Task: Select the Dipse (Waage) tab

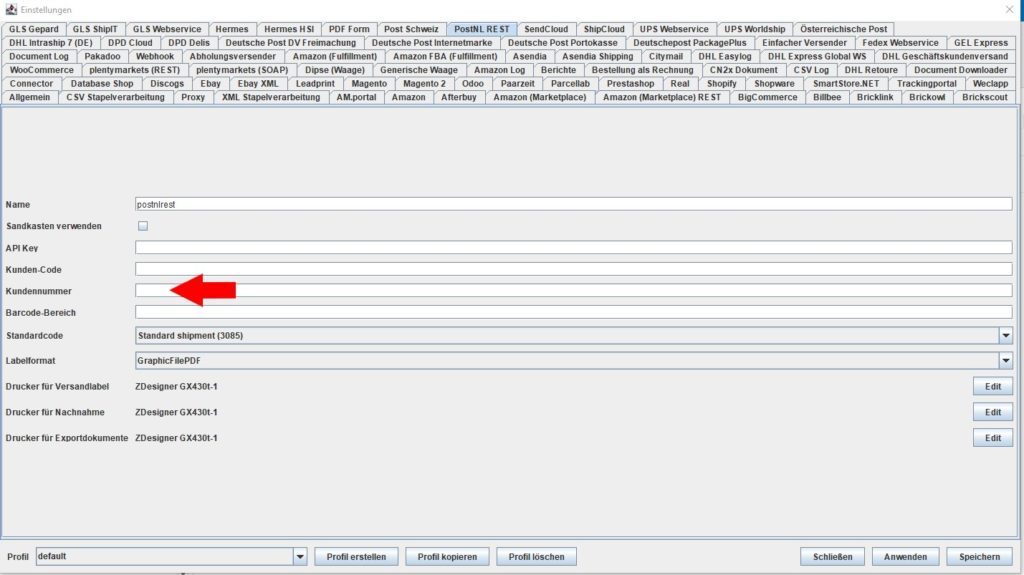Action: tap(335, 70)
